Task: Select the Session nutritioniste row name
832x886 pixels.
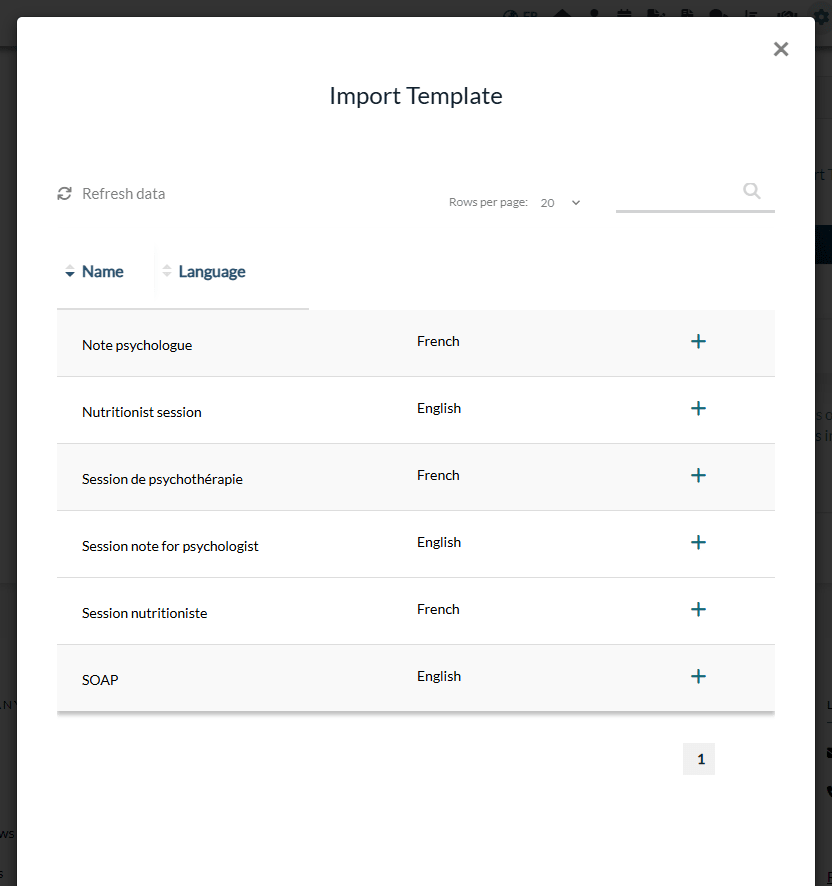Action: [x=144, y=613]
